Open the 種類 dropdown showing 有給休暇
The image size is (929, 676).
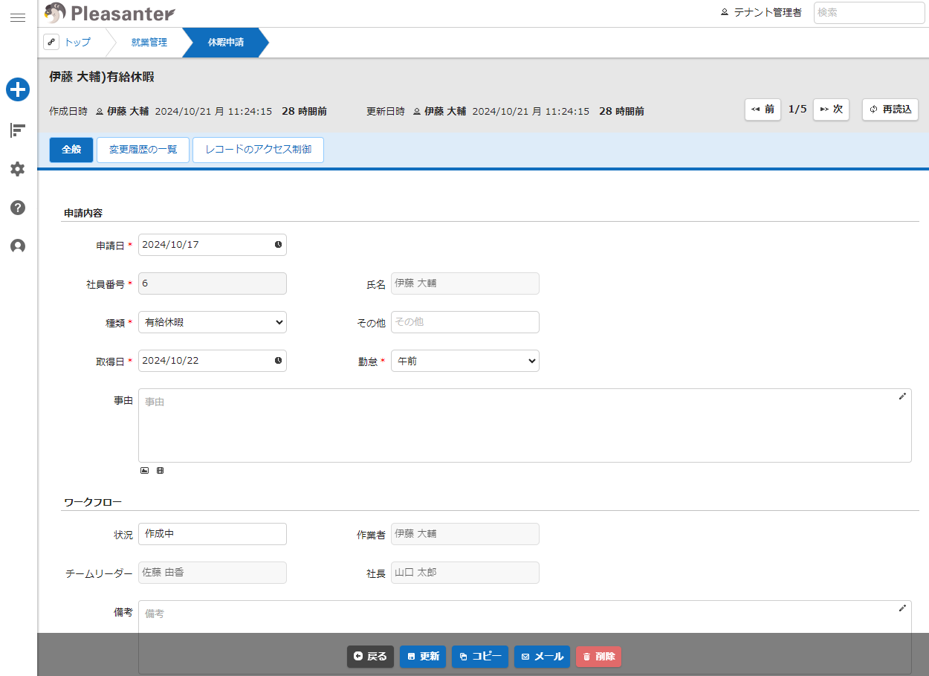click(212, 322)
